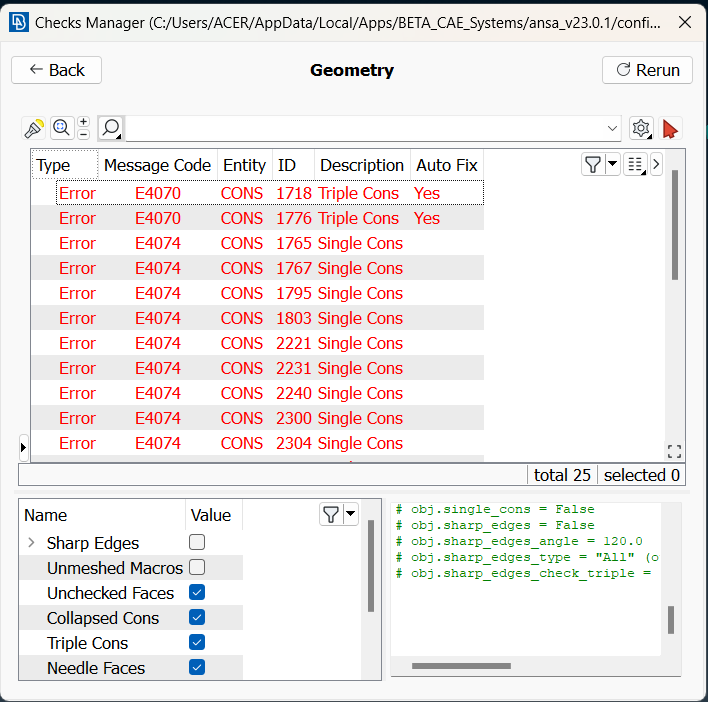Click the ANSA application logo icon
Viewport: 708px width, 702px height.
pos(19,22)
